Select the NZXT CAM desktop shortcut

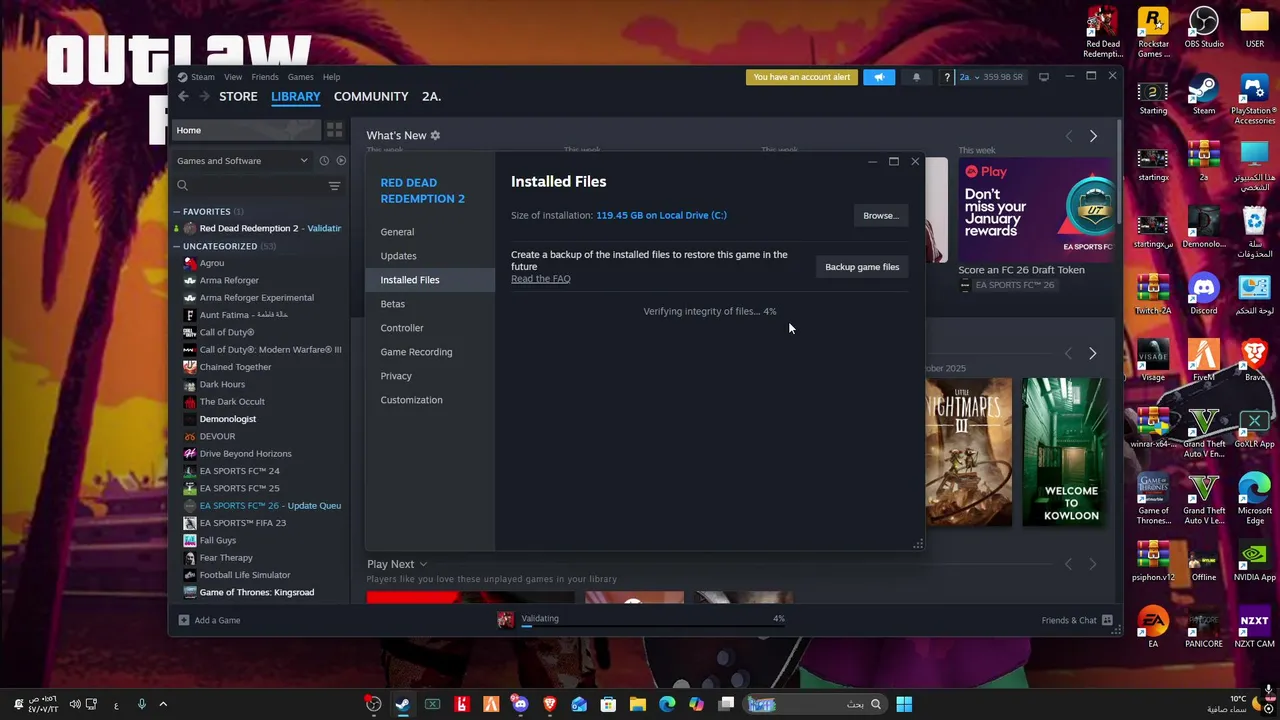[x=1254, y=628]
